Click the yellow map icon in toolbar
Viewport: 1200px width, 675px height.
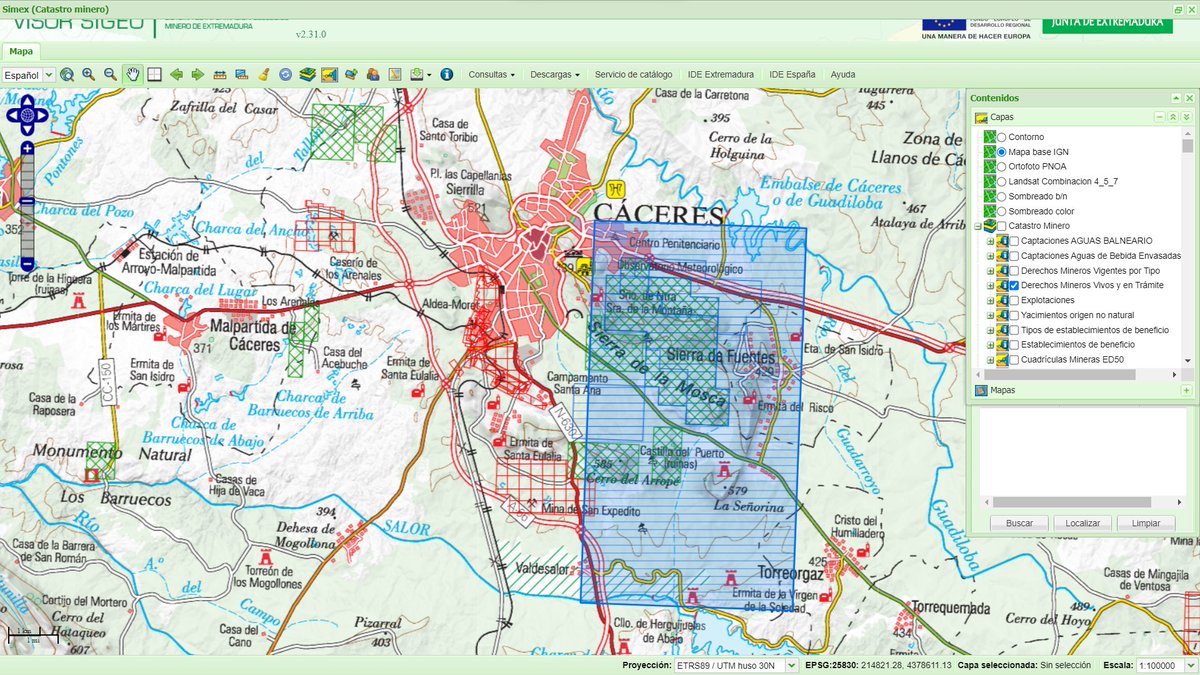point(330,74)
